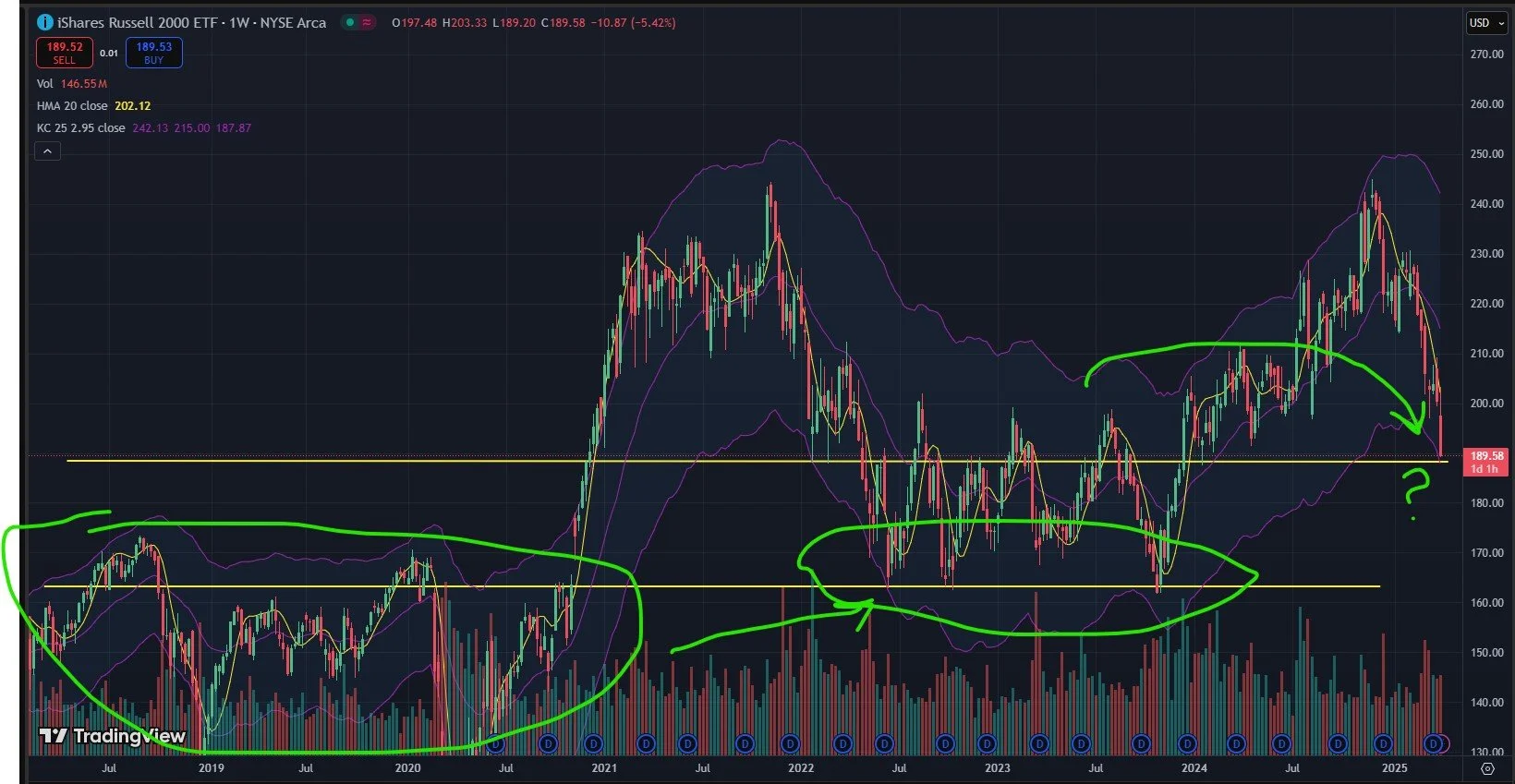Click the change value −10.87 (−5.42%)

(633, 23)
